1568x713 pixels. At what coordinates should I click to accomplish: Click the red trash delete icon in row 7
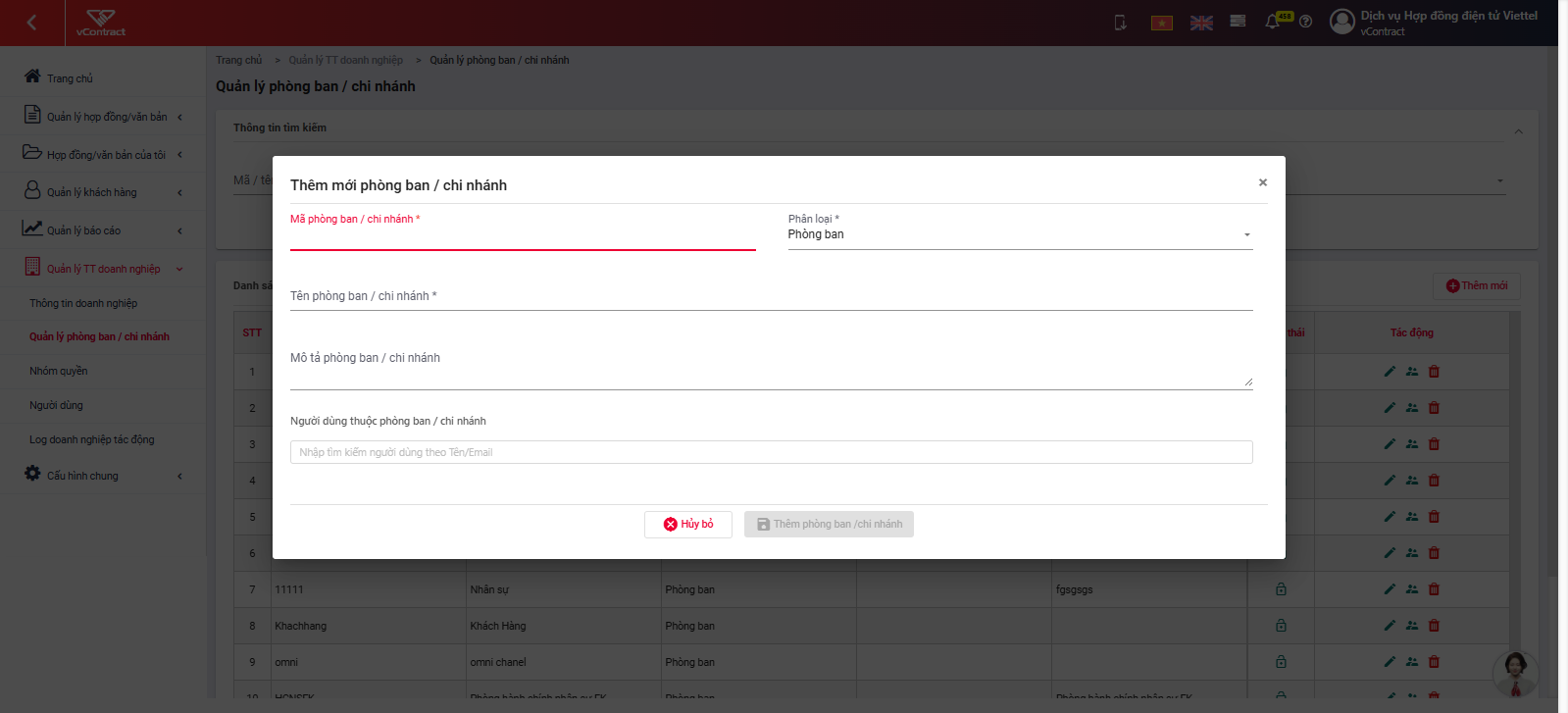1434,589
